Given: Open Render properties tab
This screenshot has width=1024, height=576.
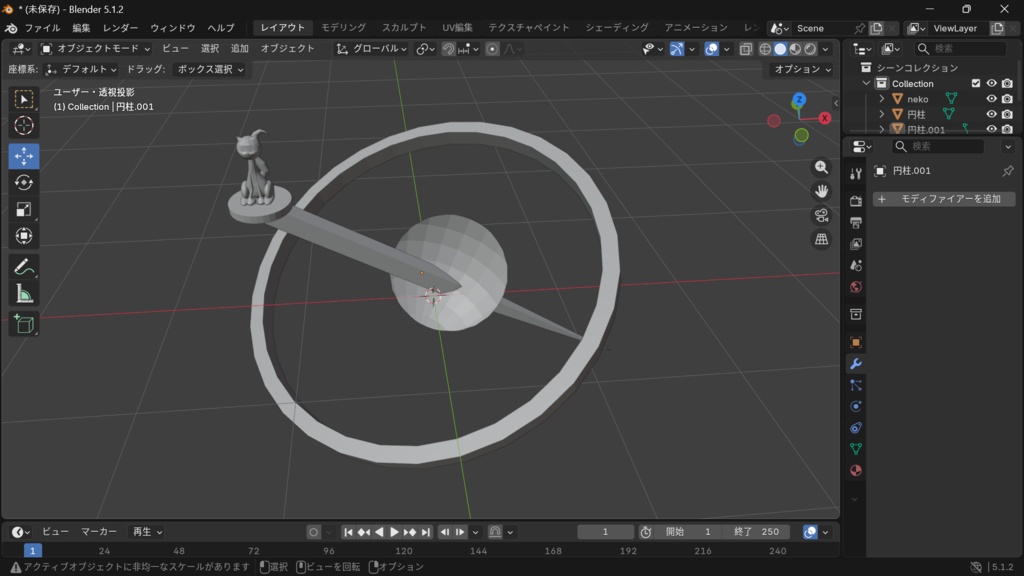Looking at the screenshot, I should 856,201.
